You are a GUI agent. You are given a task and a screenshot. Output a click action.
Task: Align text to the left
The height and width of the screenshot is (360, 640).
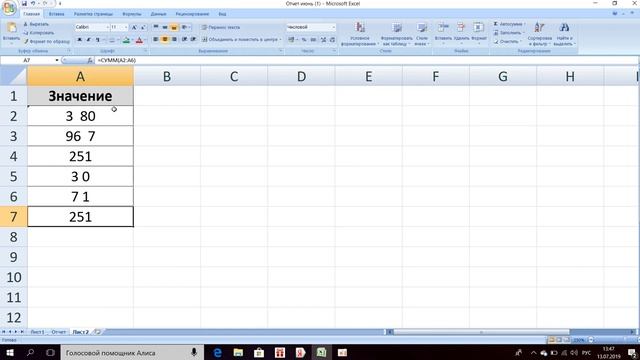point(156,40)
